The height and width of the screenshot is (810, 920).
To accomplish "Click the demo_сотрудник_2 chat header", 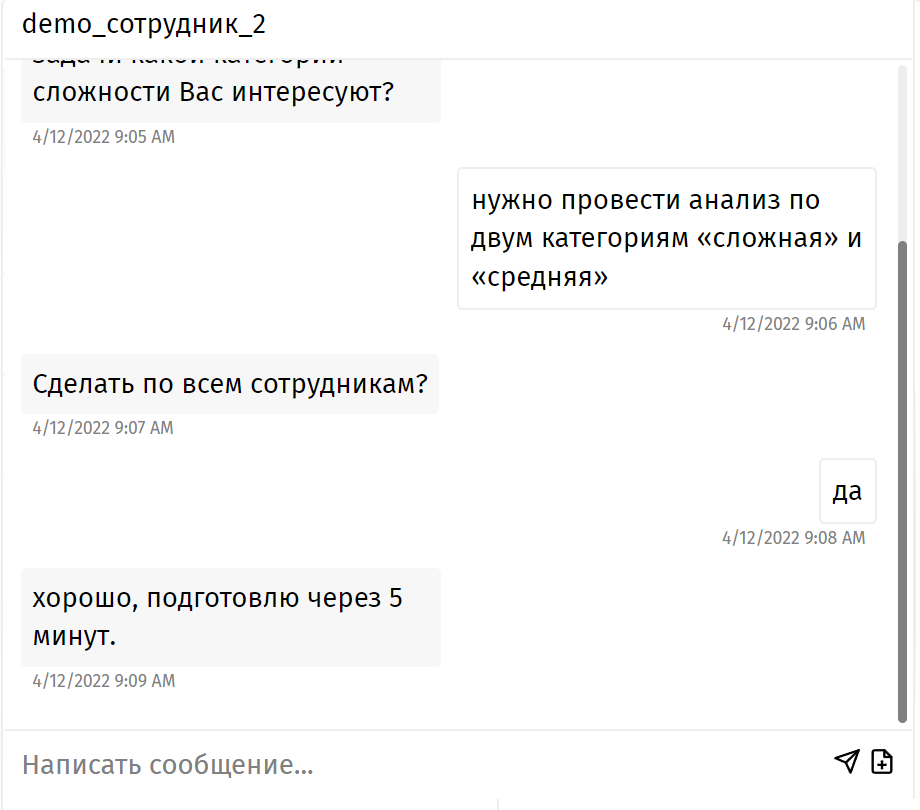I will [144, 25].
